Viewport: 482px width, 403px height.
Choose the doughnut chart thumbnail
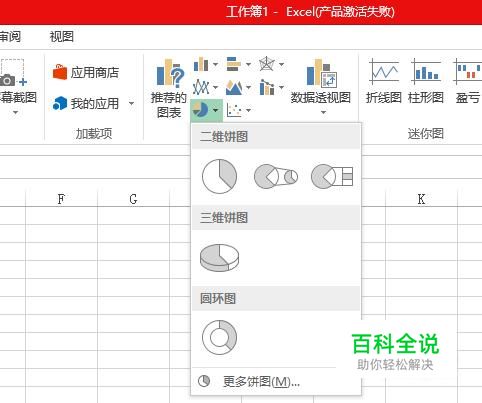coord(219,338)
